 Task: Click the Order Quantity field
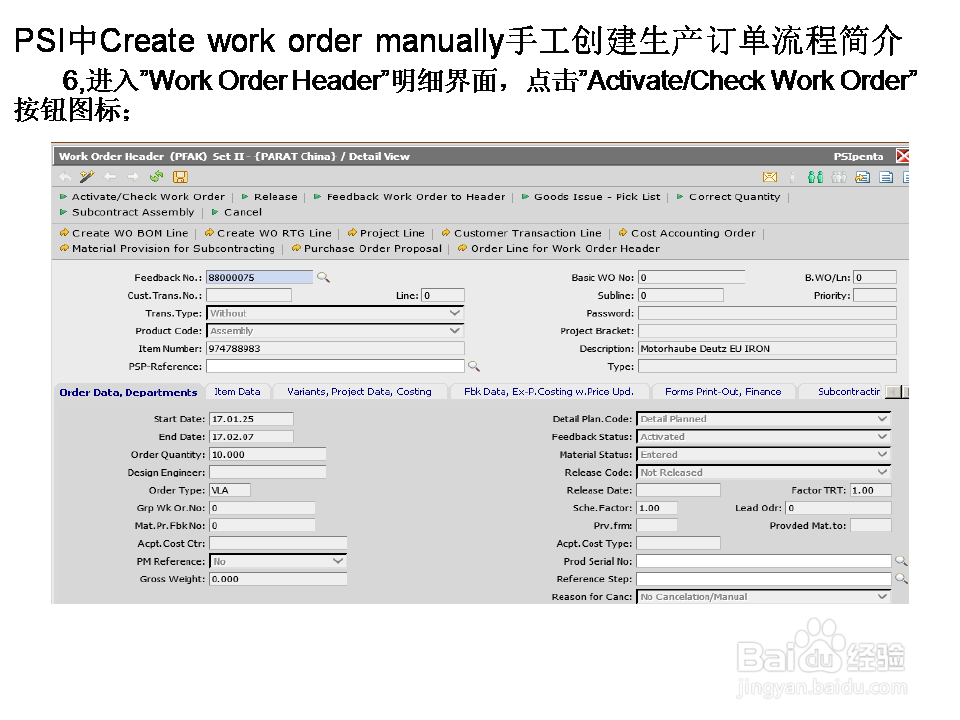(x=268, y=454)
